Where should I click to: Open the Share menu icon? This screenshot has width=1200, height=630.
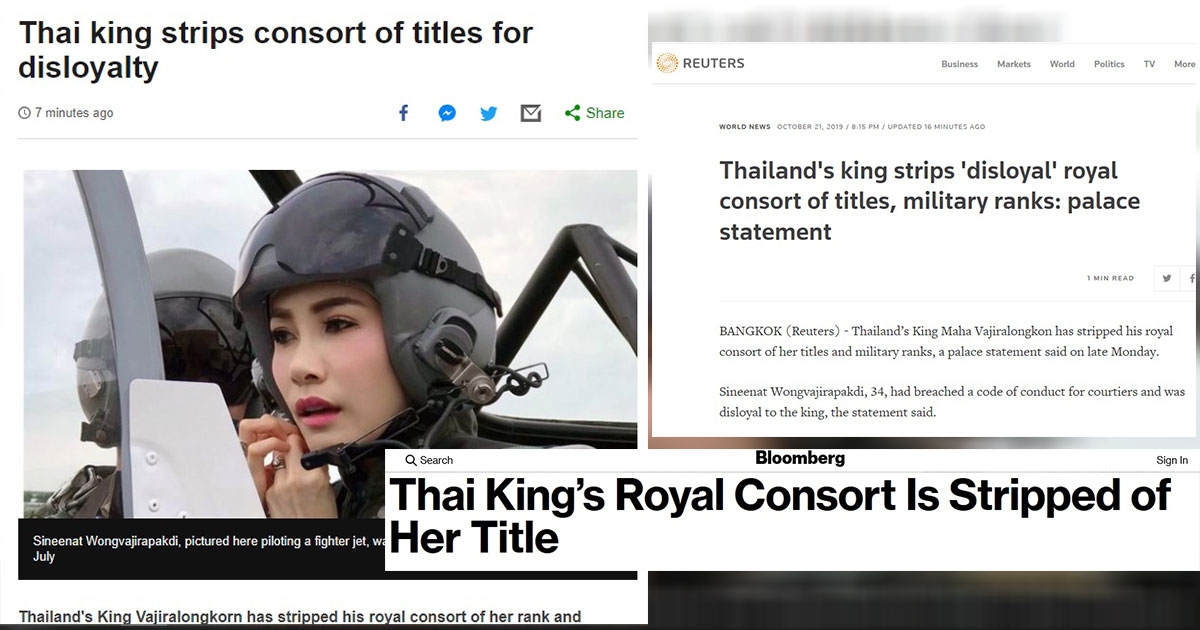click(x=572, y=113)
